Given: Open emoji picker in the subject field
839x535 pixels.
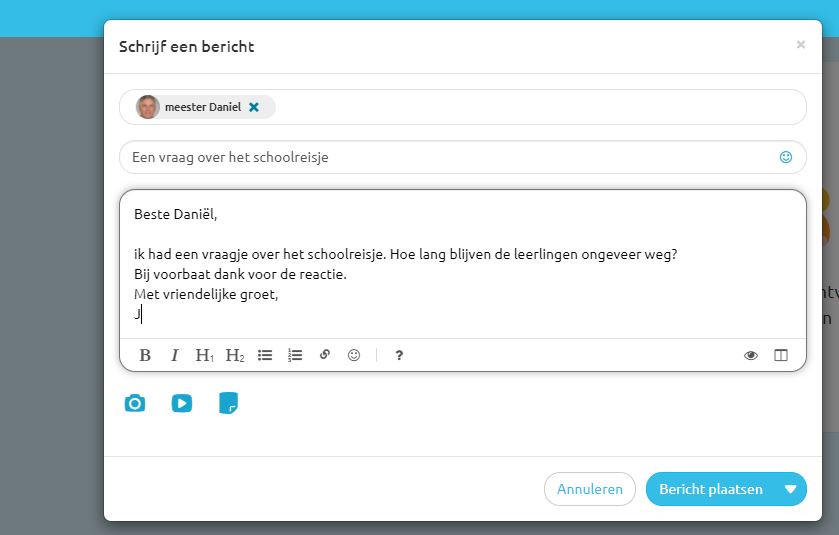Looking at the screenshot, I should click(x=785, y=157).
